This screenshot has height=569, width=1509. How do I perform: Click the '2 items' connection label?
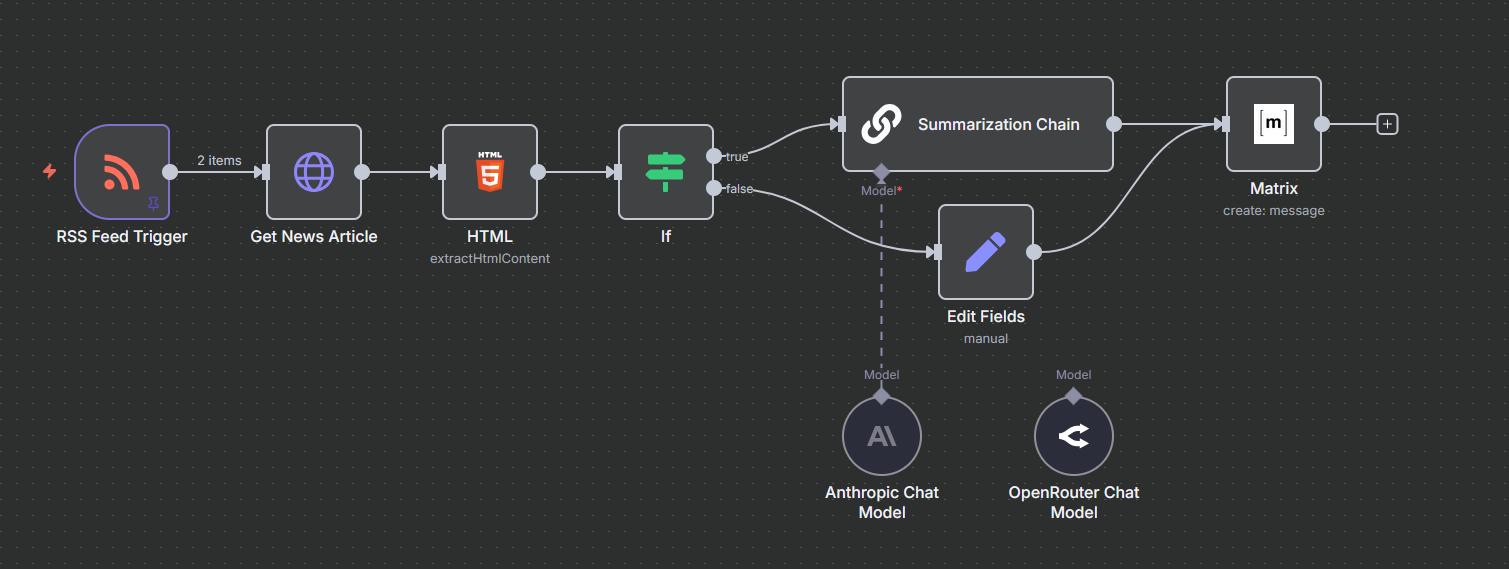coord(219,160)
